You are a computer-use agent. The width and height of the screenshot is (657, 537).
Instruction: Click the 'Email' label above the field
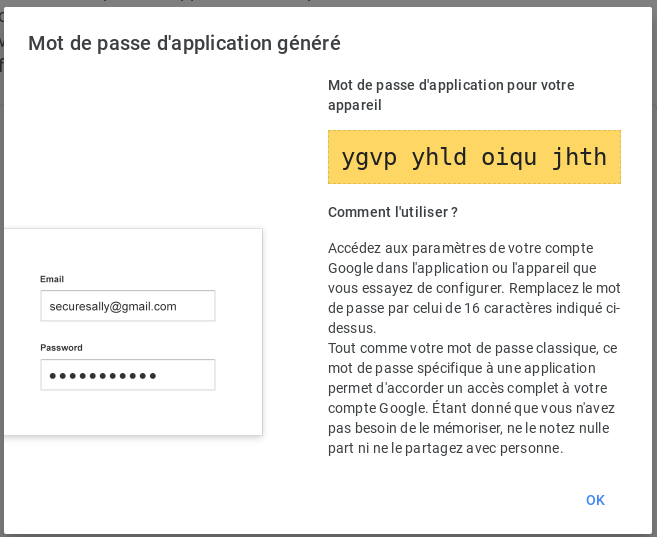(52, 279)
